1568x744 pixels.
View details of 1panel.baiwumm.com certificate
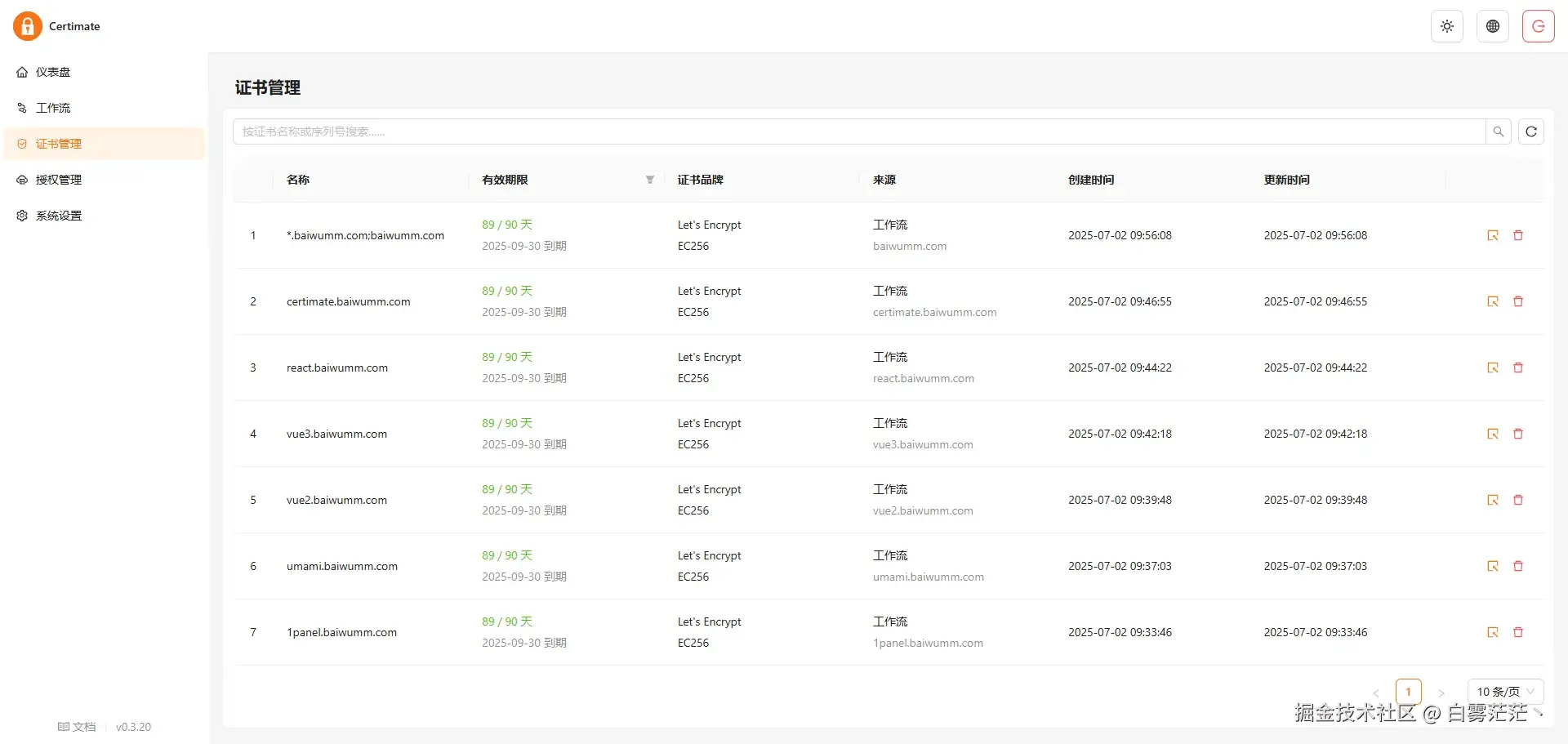pyautogui.click(x=1493, y=632)
